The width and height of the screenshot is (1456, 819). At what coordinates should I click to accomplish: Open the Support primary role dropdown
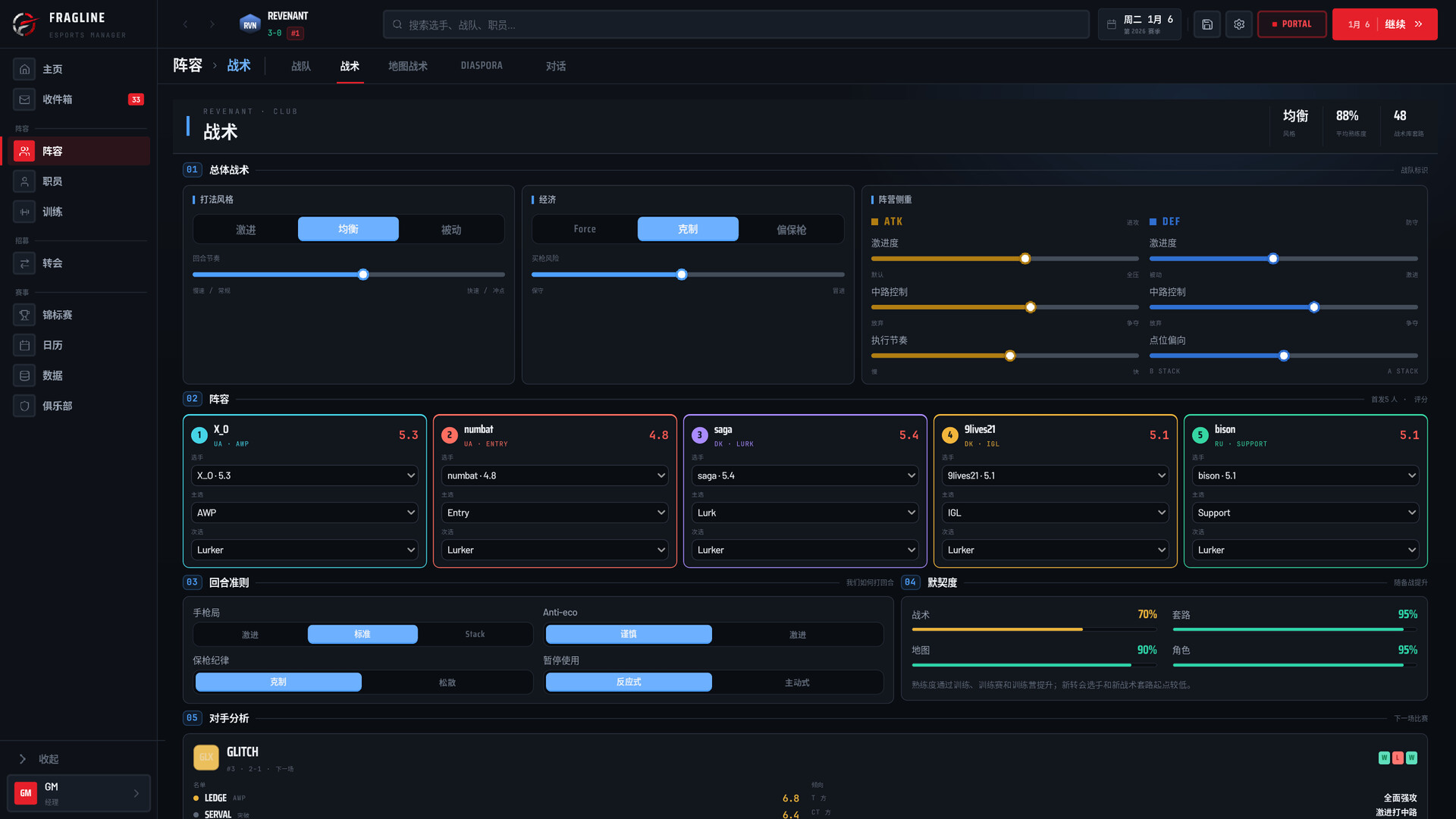coord(1306,513)
